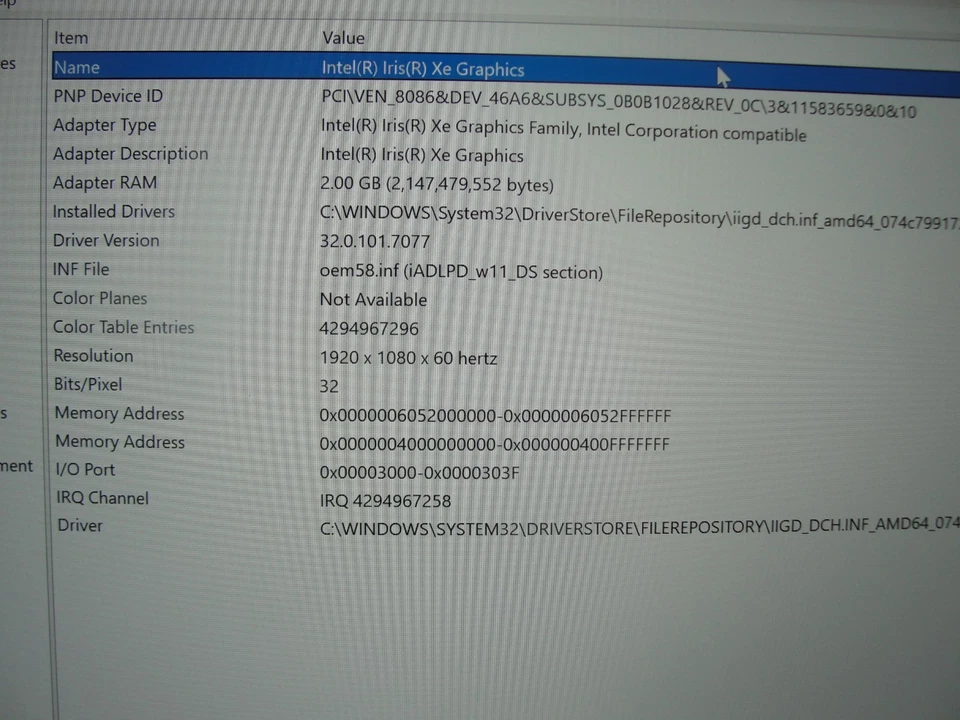The width and height of the screenshot is (960, 720).
Task: Select the 'oem58.inf (iADLPD_w11_DS section)' value
Action: [461, 271]
